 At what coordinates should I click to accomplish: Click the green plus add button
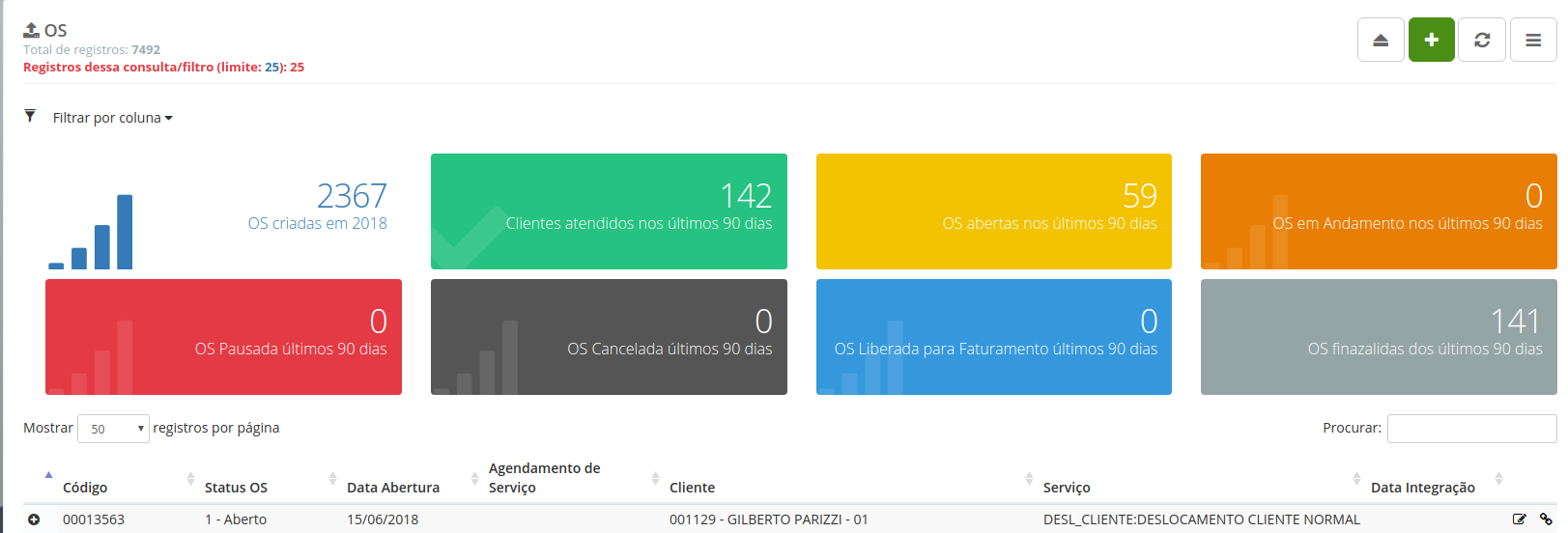(x=1431, y=41)
